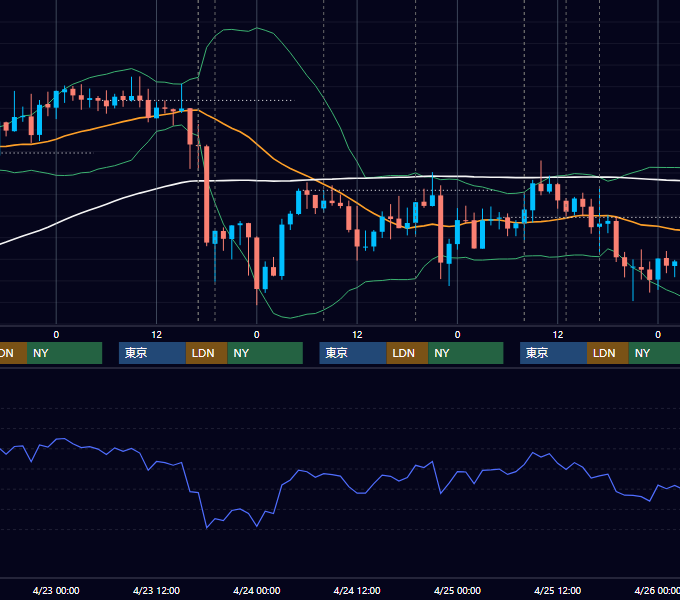Select the NY session block spanning 4/25 00:00

(466, 353)
